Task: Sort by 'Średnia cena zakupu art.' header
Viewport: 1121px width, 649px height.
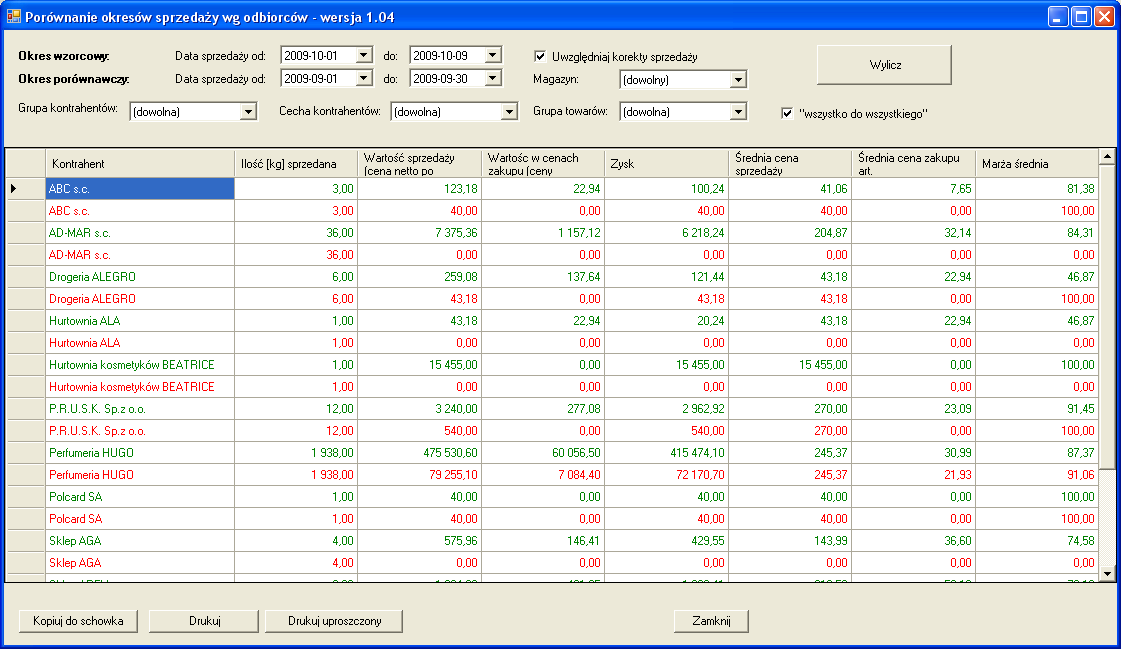Action: [914, 164]
